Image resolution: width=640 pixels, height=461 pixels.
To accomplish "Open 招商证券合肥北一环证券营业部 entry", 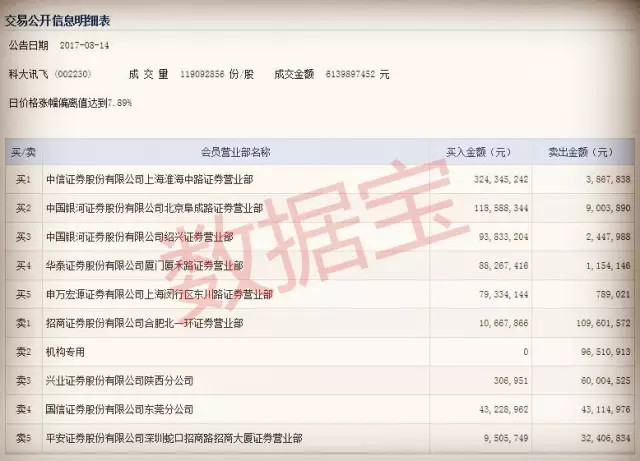I will tap(143, 324).
